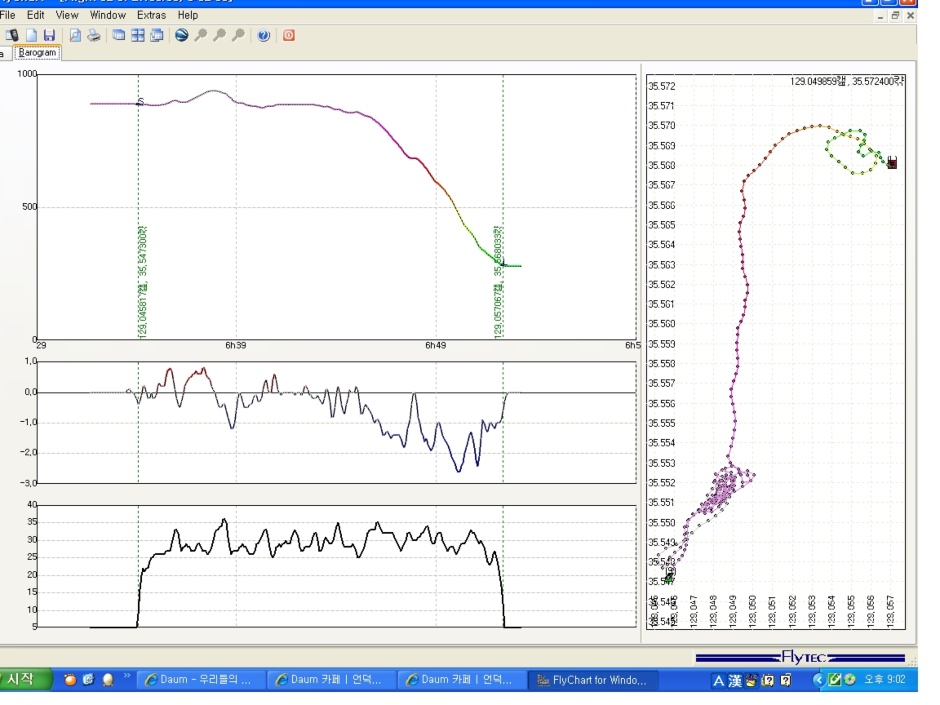Click the coordinate readout 129.049859, 35.572400
Screen dimensions: 940x705
coord(847,81)
